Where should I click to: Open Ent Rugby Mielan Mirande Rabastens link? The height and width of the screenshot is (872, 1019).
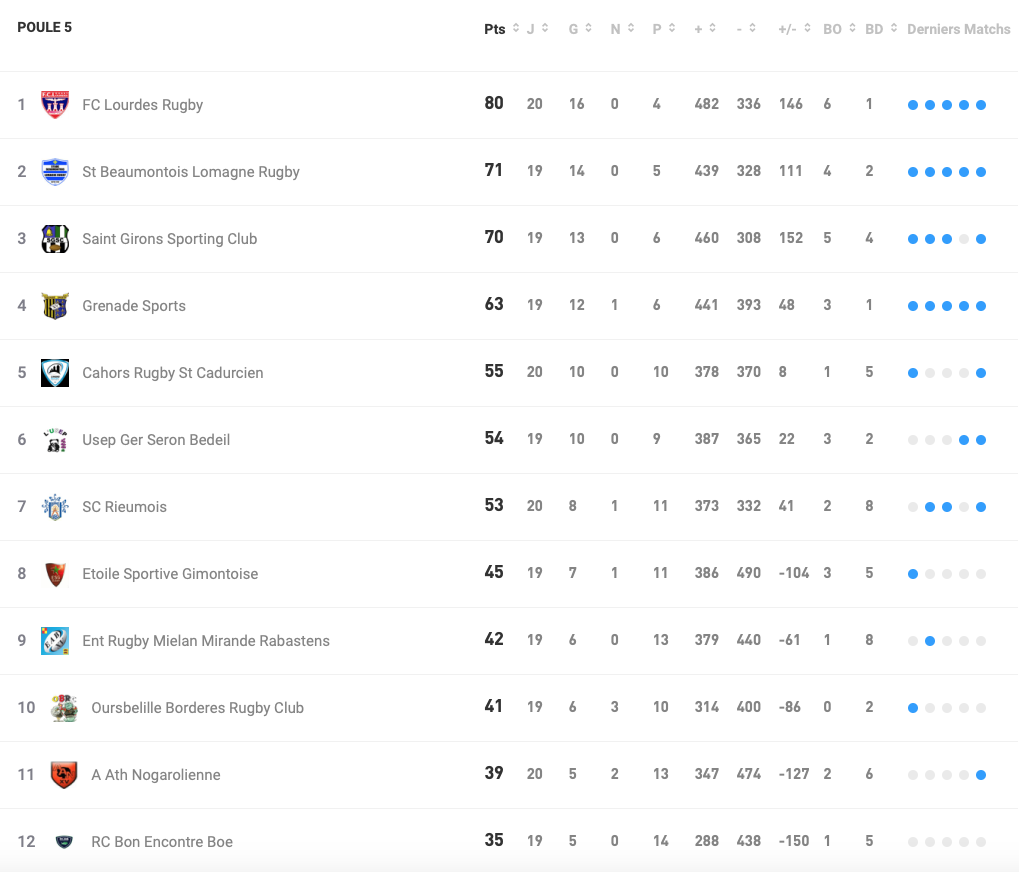pos(206,641)
